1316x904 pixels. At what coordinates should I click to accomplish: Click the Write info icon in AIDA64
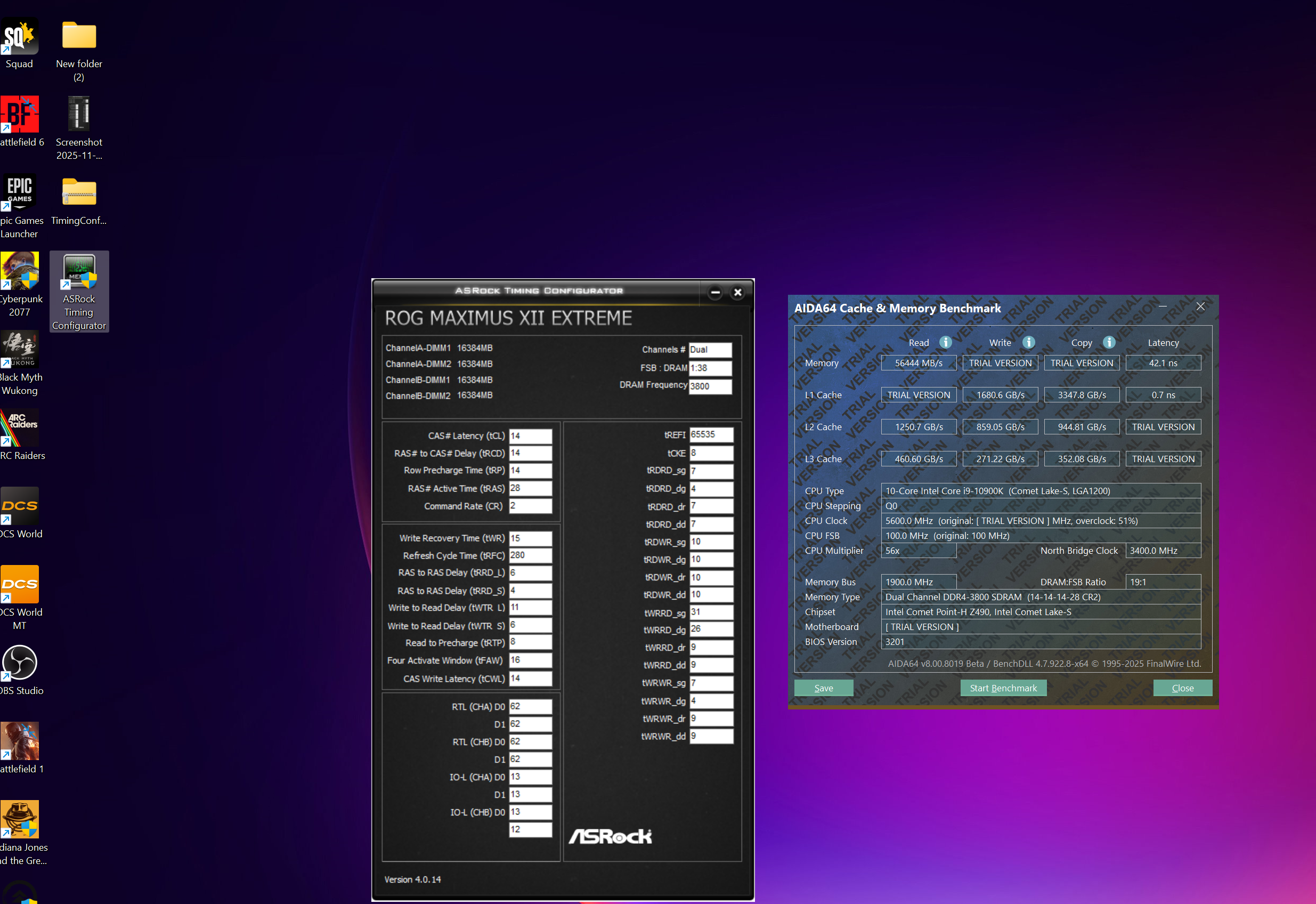coord(1028,342)
